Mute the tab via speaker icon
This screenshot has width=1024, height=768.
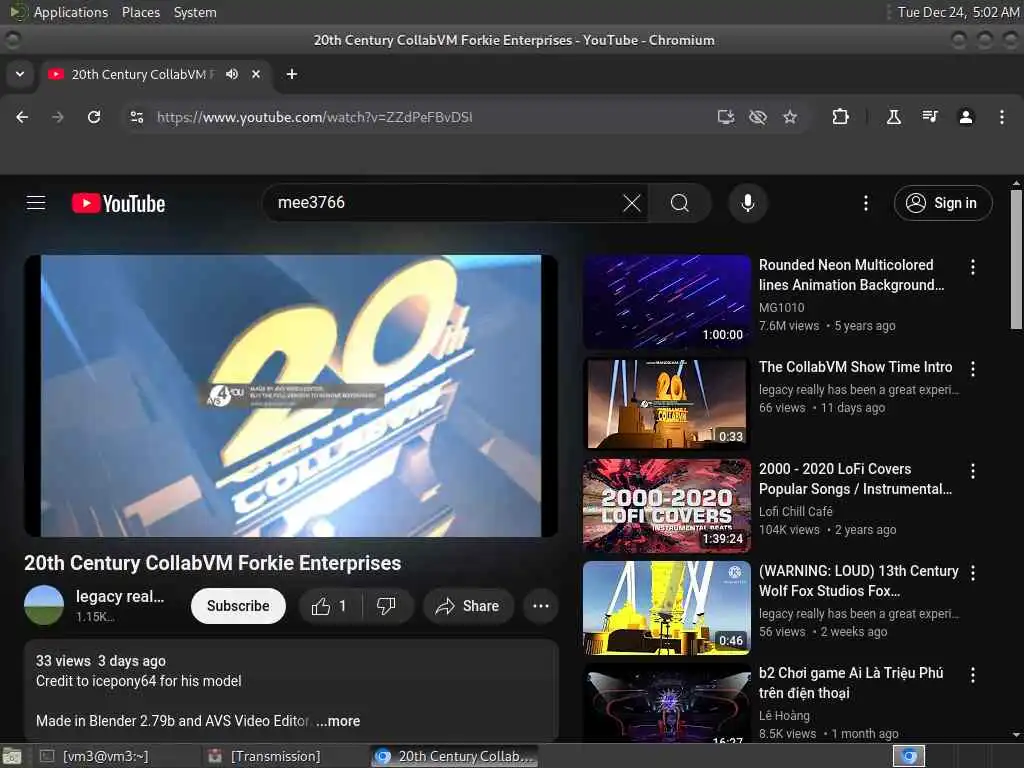[x=232, y=74]
